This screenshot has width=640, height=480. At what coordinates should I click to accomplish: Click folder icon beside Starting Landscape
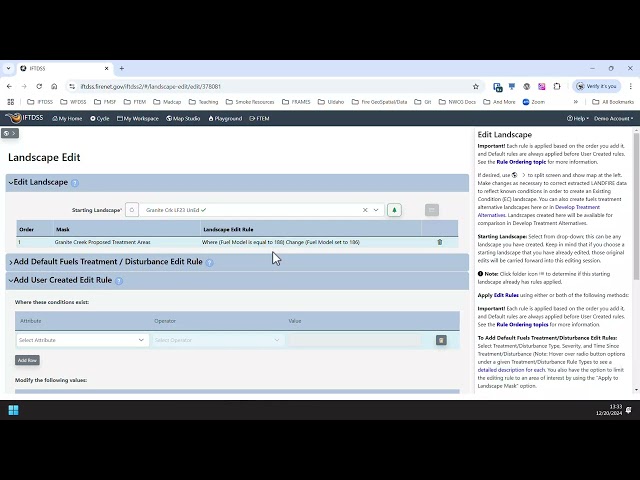click(x=132, y=210)
